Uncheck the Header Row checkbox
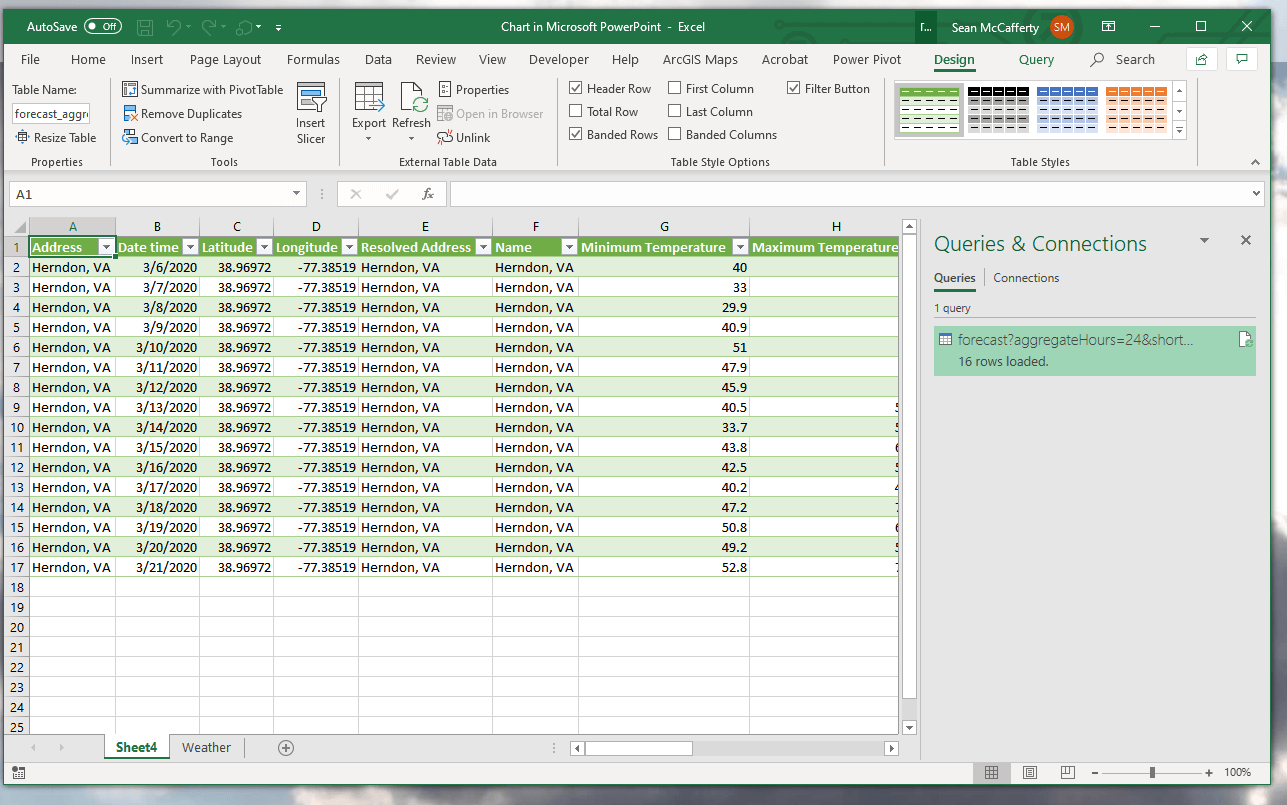The image size is (1287, 805). pos(576,88)
